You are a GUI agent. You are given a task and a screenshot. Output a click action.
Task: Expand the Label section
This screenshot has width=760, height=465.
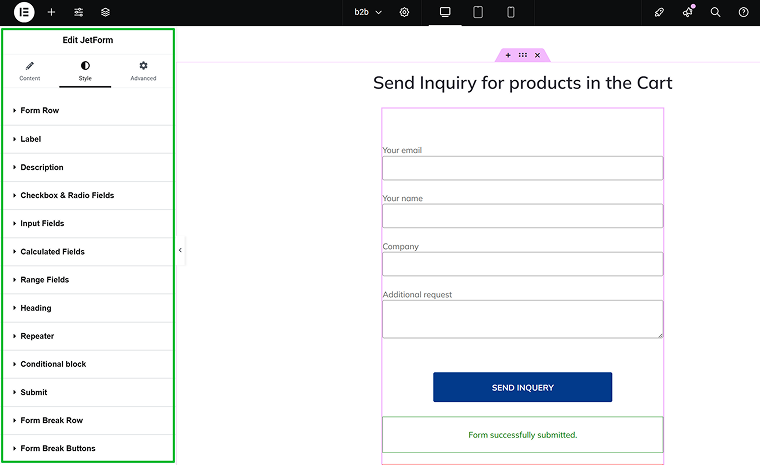coord(88,139)
